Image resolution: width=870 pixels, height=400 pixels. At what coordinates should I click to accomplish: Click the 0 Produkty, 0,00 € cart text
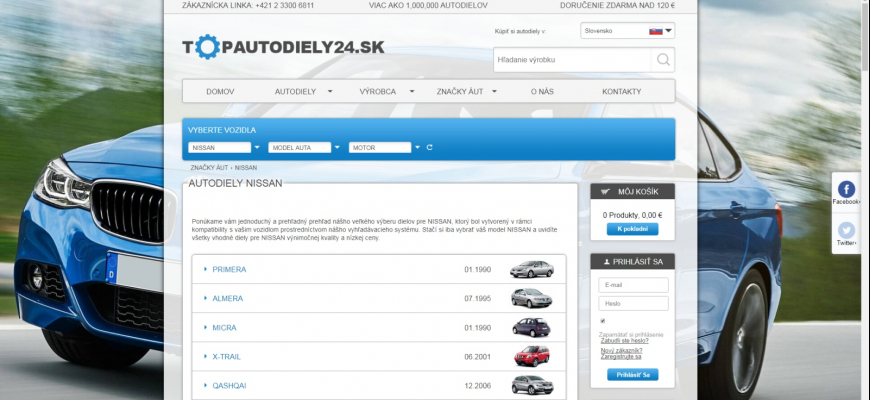point(633,215)
